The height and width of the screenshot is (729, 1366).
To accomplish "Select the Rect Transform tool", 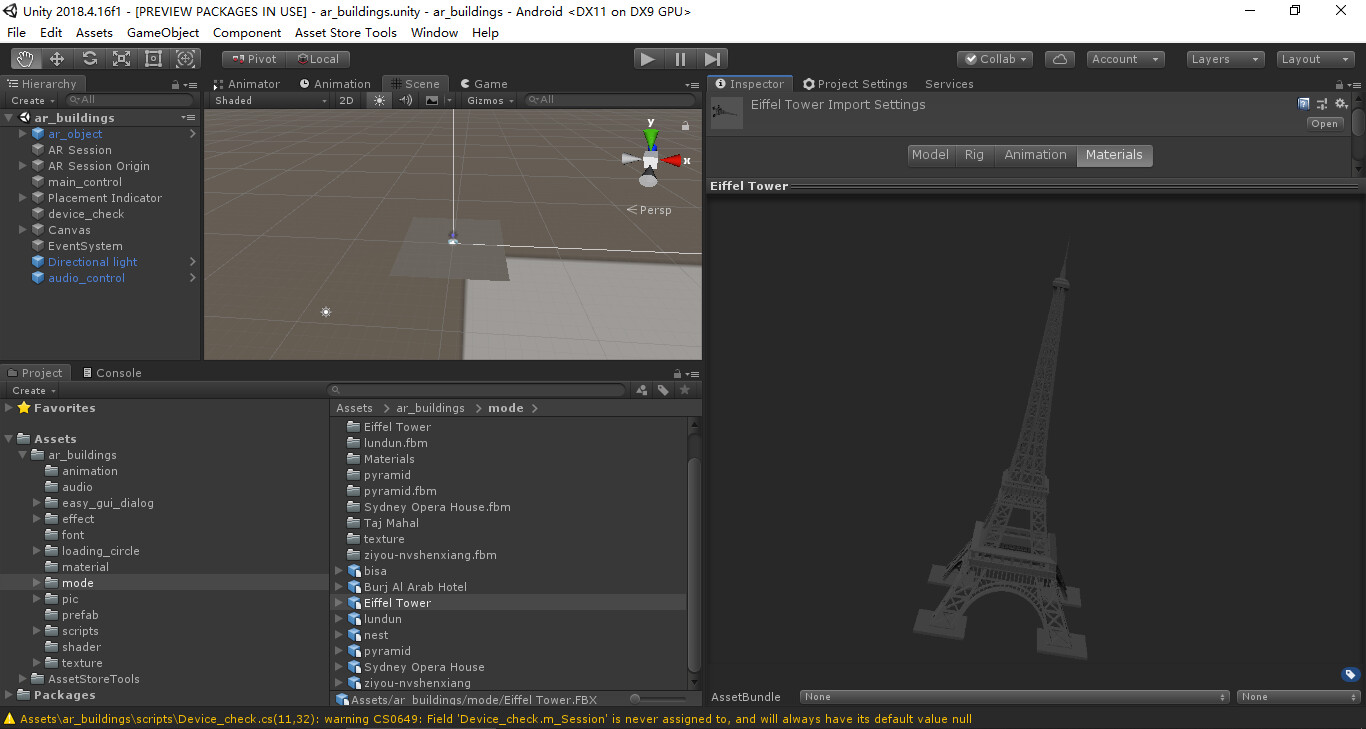I will coord(153,58).
